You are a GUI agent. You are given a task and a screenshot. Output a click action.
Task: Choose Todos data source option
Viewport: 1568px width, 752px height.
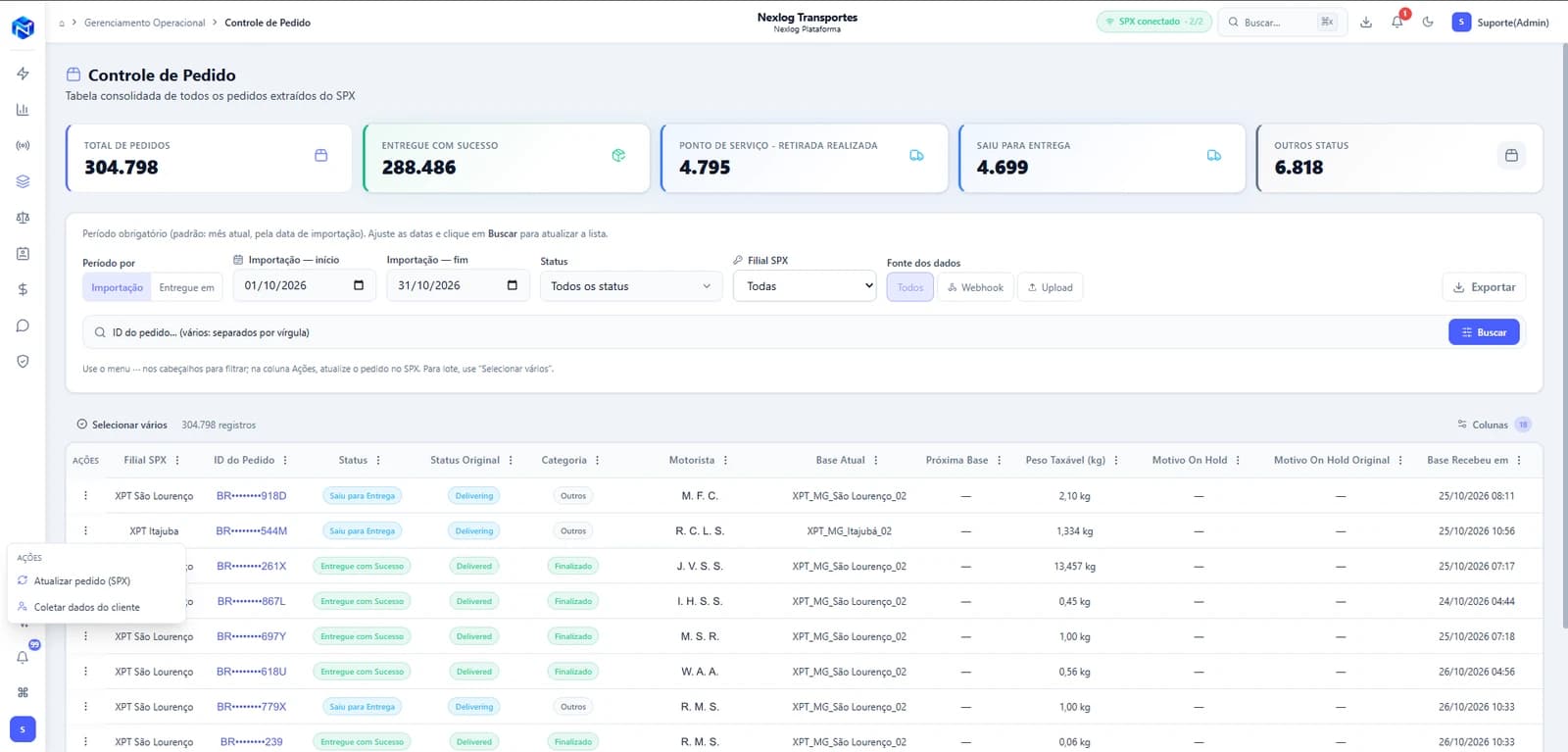pyautogui.click(x=910, y=287)
